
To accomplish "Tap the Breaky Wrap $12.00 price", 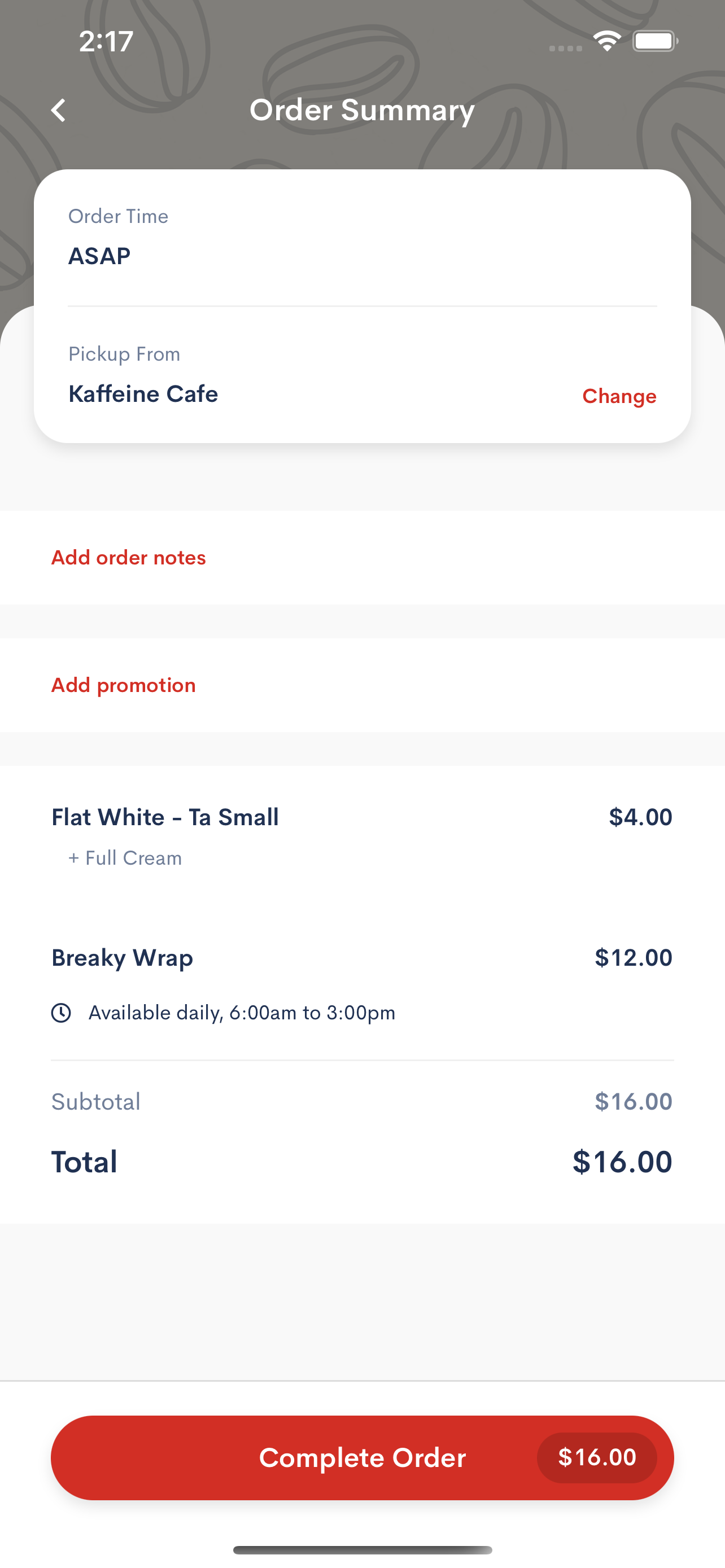I will click(x=633, y=958).
